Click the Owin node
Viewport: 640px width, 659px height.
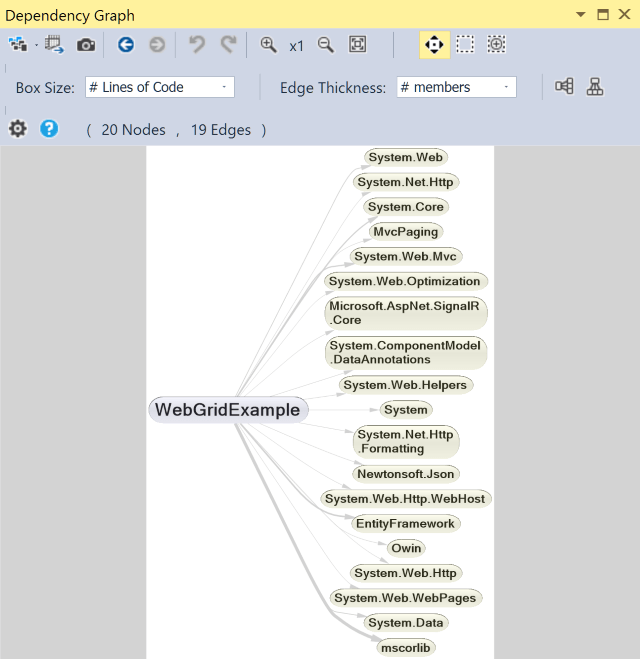click(x=406, y=548)
